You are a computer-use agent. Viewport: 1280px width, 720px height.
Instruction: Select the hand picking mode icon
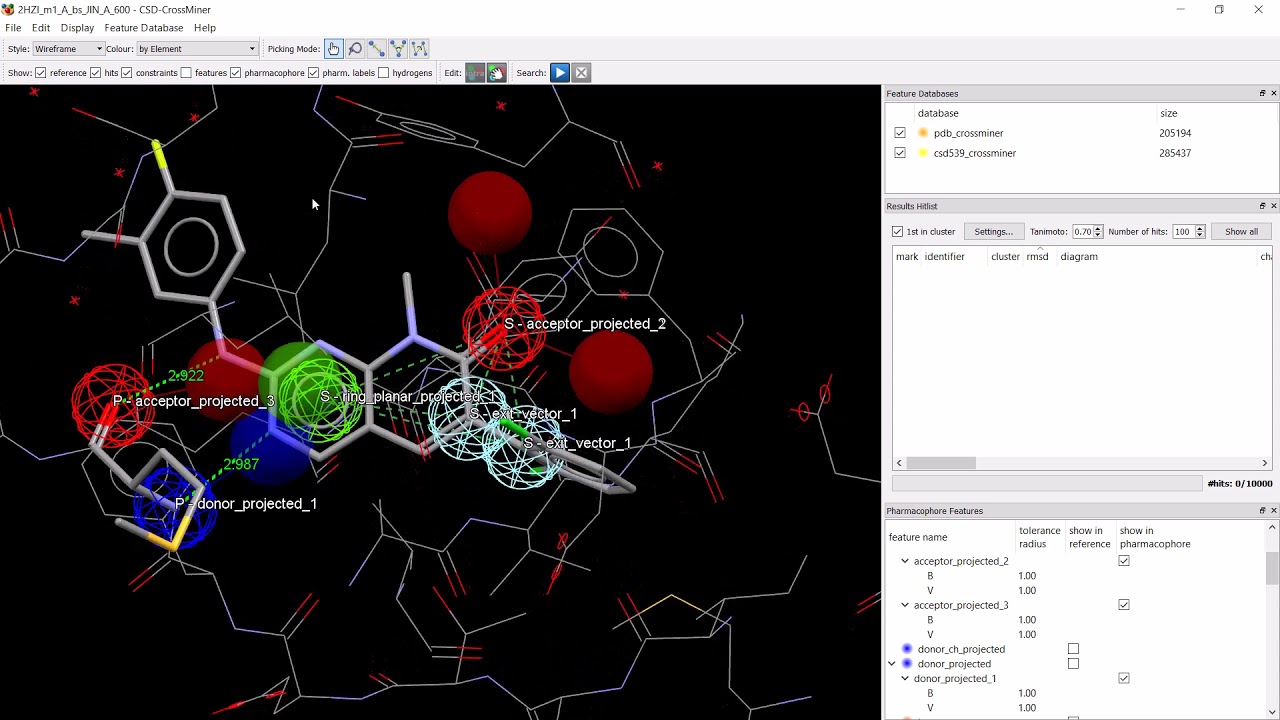(333, 48)
